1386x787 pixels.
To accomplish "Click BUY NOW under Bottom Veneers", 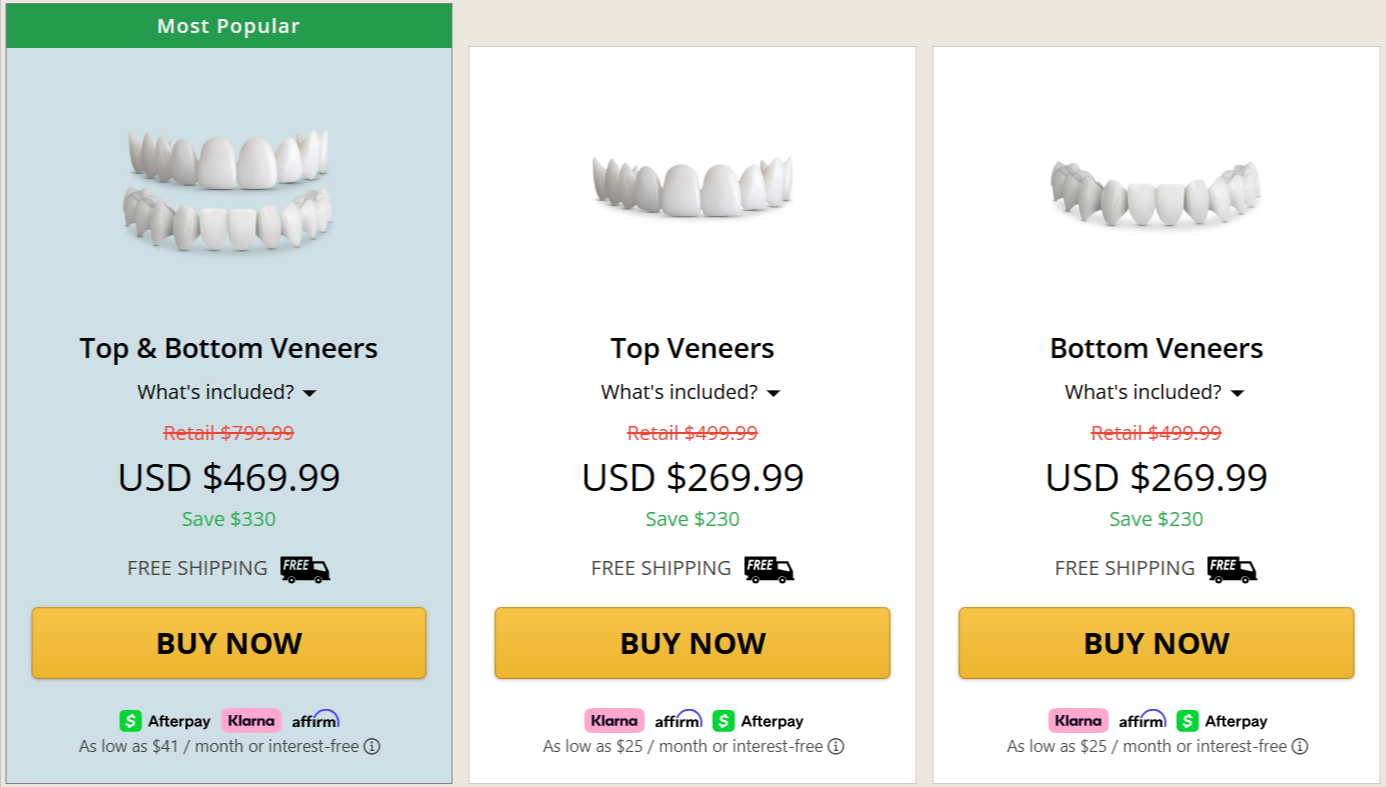I will pos(1156,643).
